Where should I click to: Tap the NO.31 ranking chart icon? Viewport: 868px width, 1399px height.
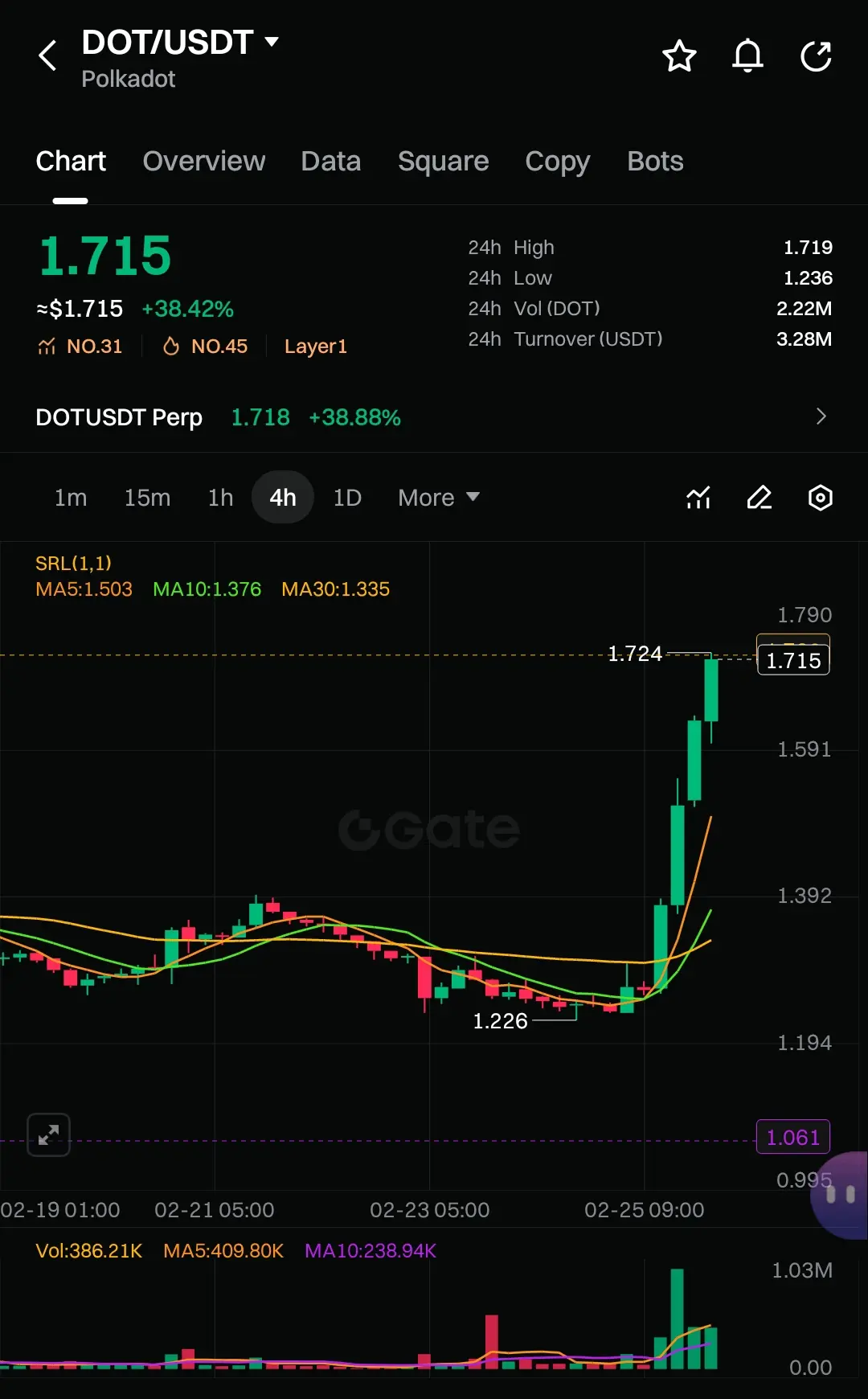pos(47,347)
